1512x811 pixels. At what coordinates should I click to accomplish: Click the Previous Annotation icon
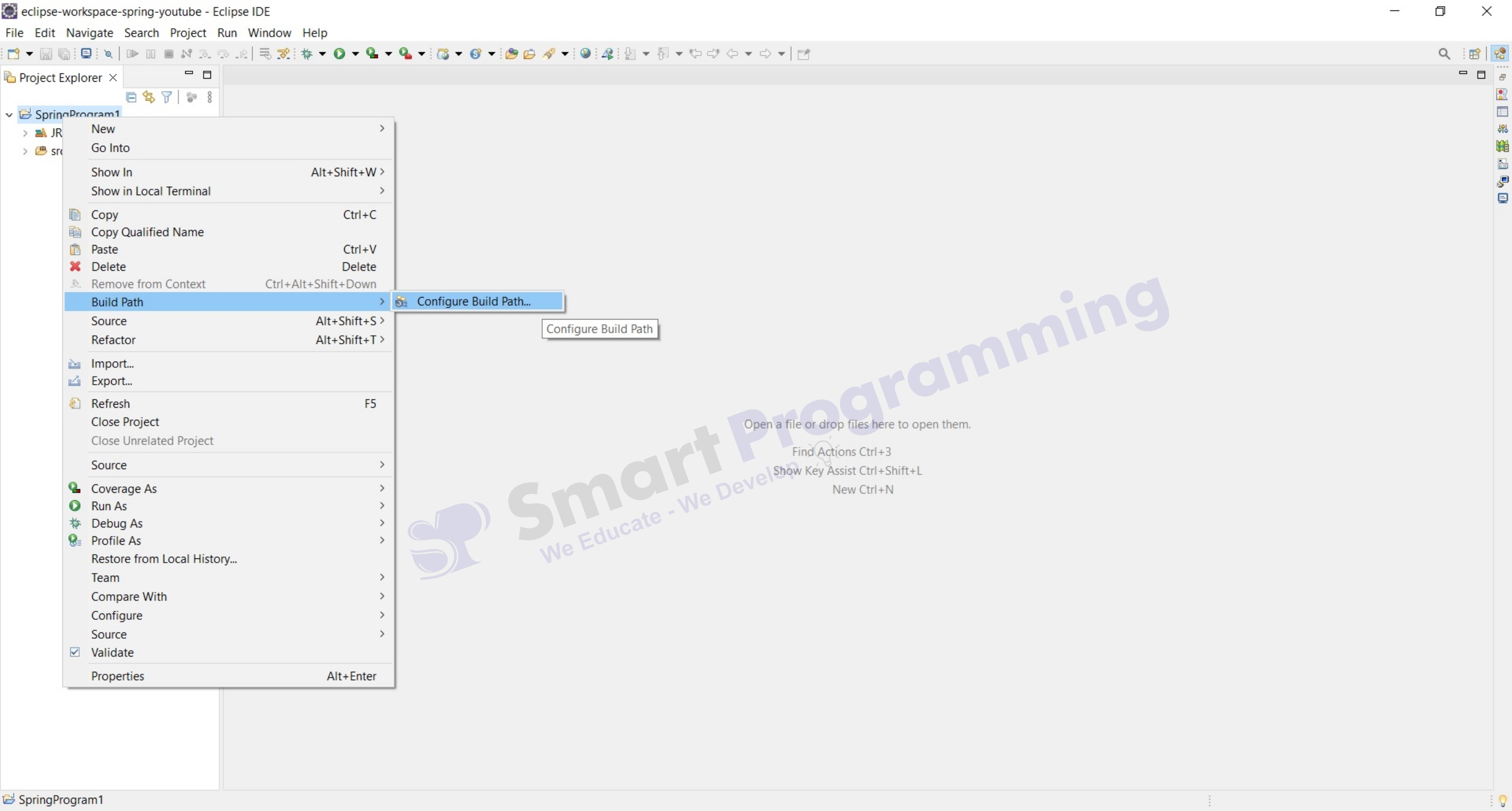click(x=663, y=54)
